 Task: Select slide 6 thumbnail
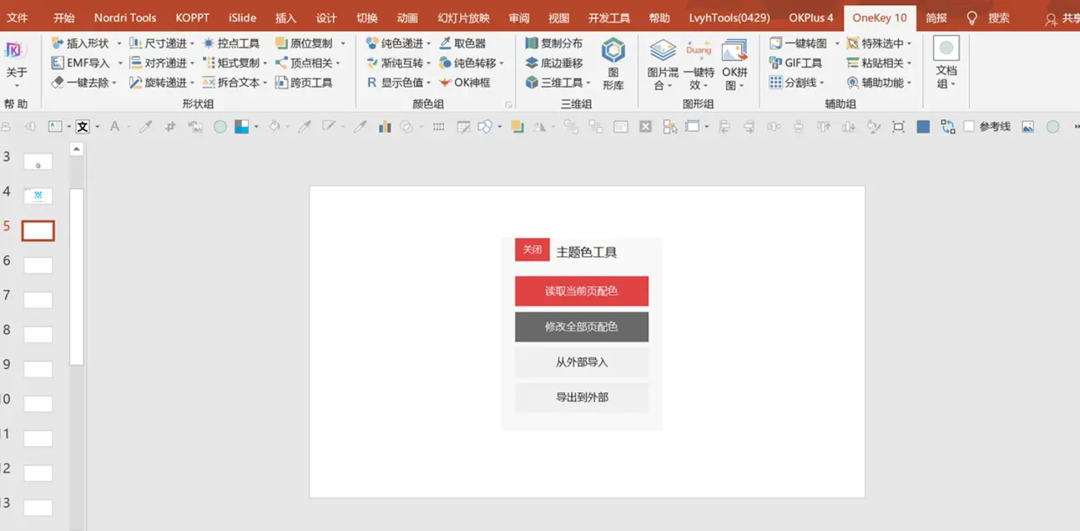point(38,265)
